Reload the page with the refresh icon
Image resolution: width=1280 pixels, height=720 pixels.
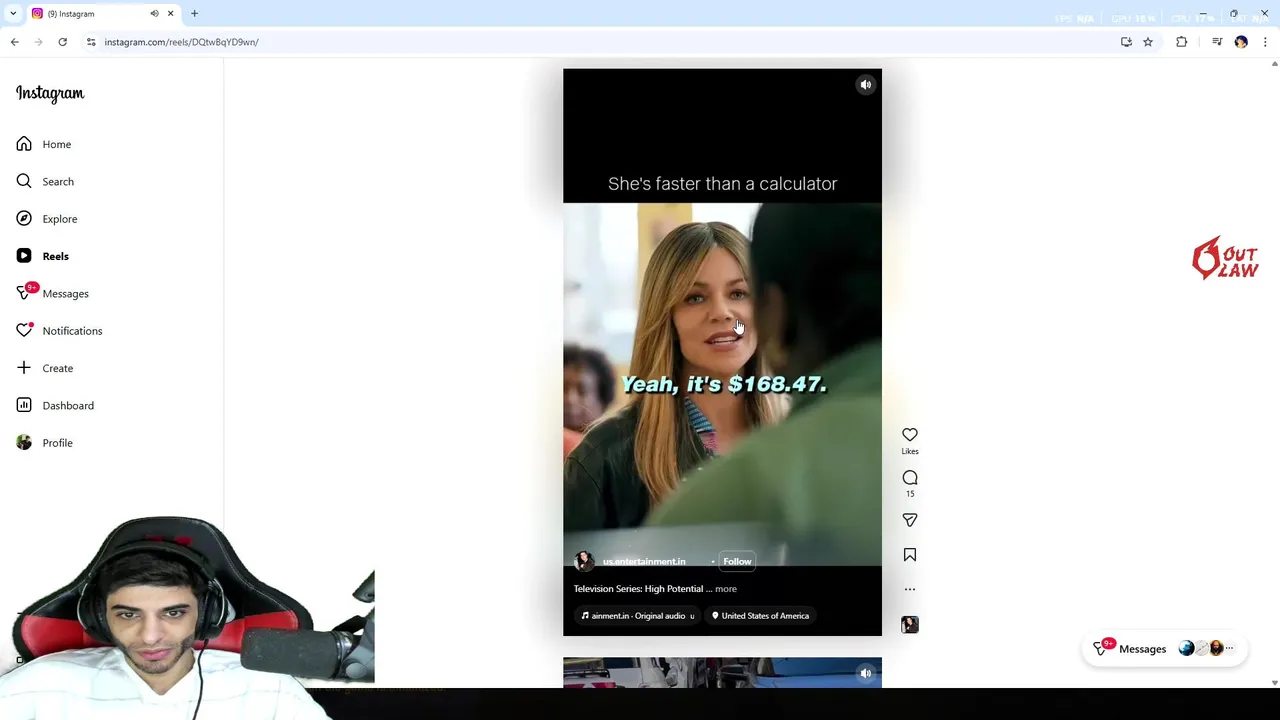click(x=62, y=42)
